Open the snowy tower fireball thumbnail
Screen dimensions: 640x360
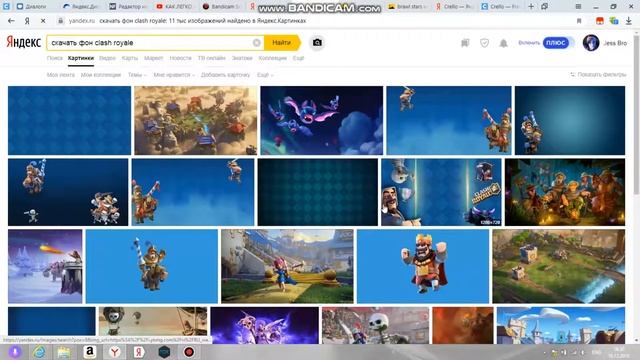[x=45, y=266]
